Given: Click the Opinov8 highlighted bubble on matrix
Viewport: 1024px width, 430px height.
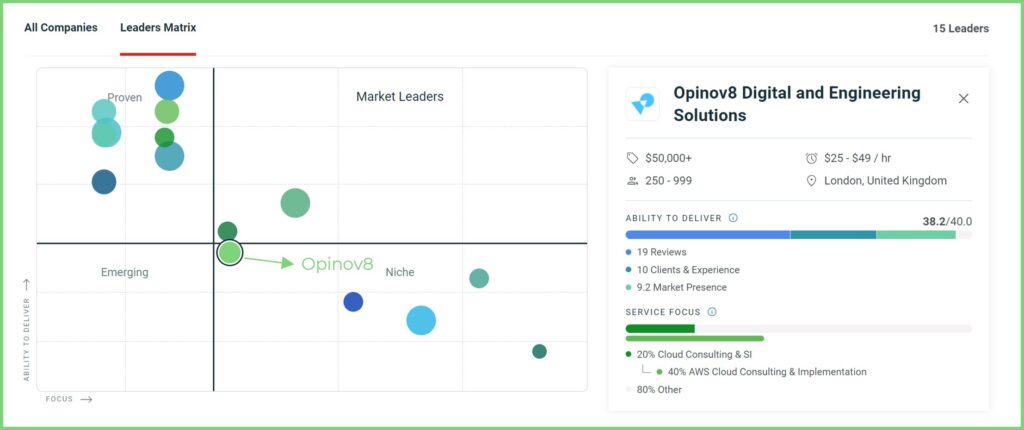Looking at the screenshot, I should (230, 252).
